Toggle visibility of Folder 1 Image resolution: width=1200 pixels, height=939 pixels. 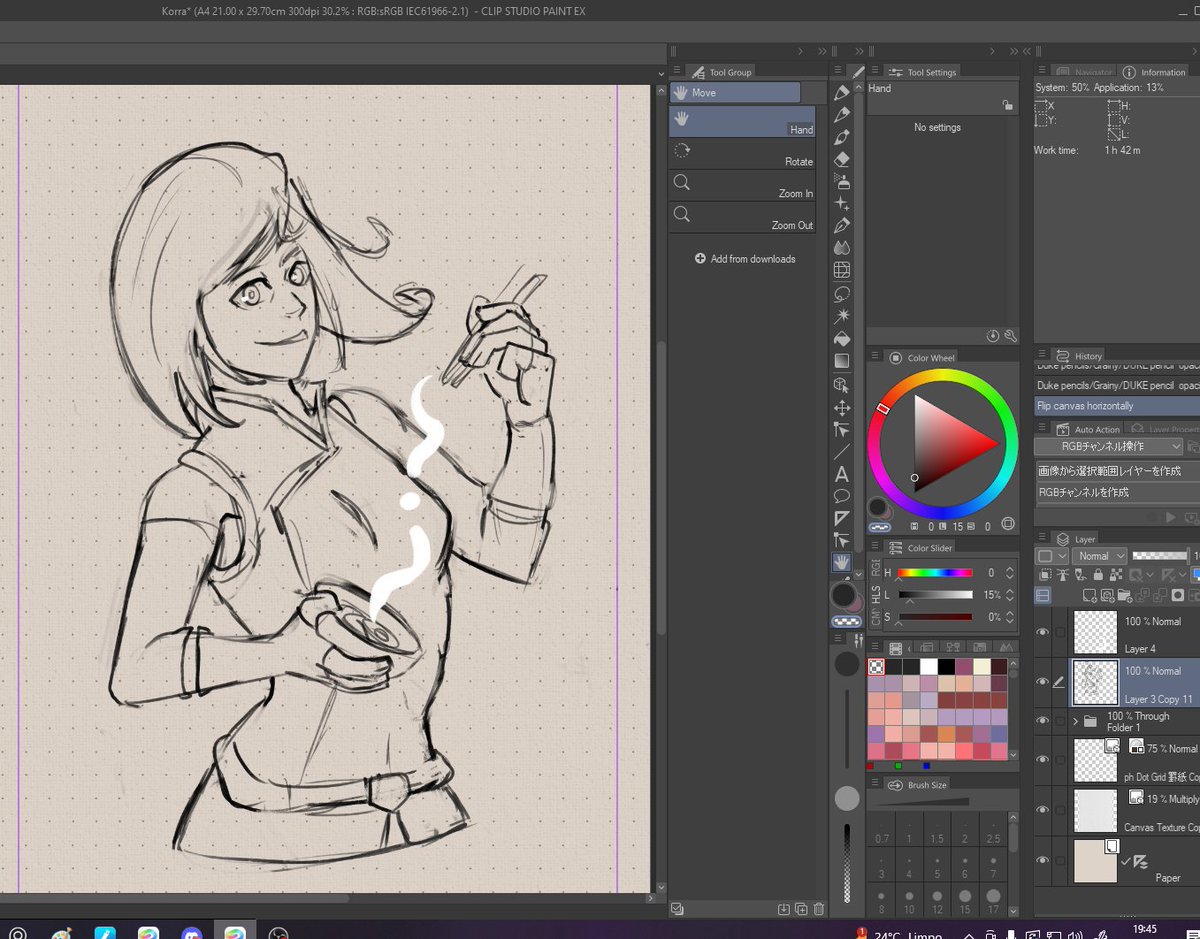1043,720
